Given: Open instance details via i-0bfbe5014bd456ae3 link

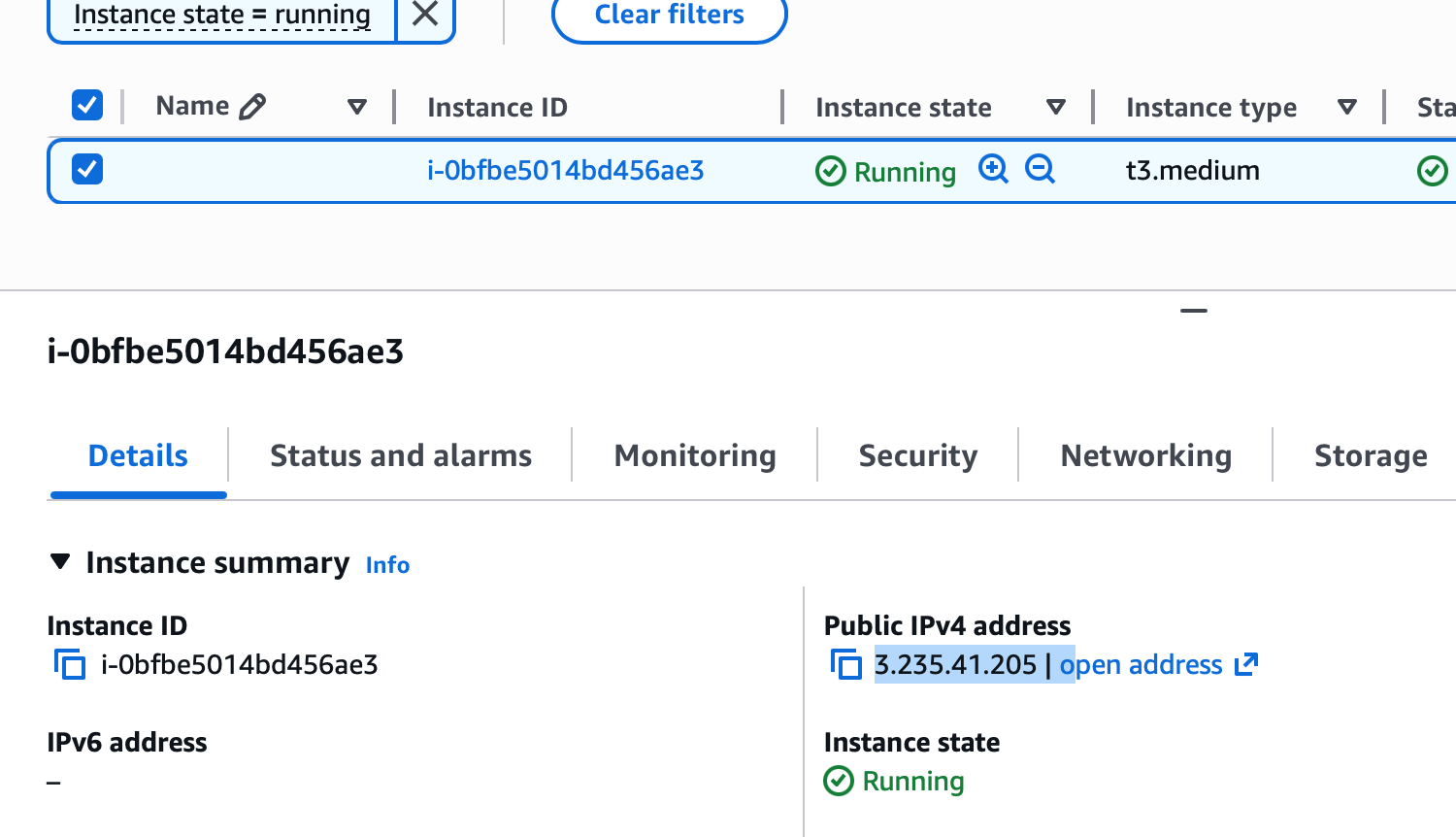Looking at the screenshot, I should [565, 169].
